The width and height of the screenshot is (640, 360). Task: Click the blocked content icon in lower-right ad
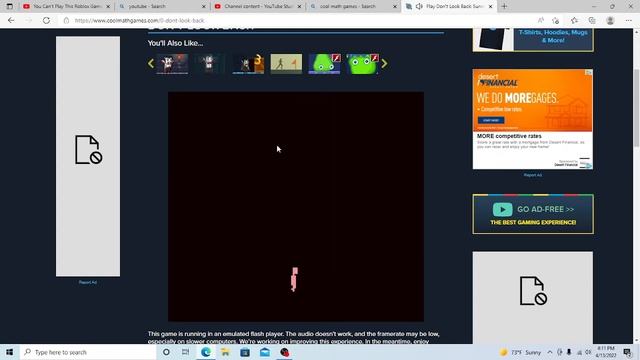pyautogui.click(x=533, y=291)
